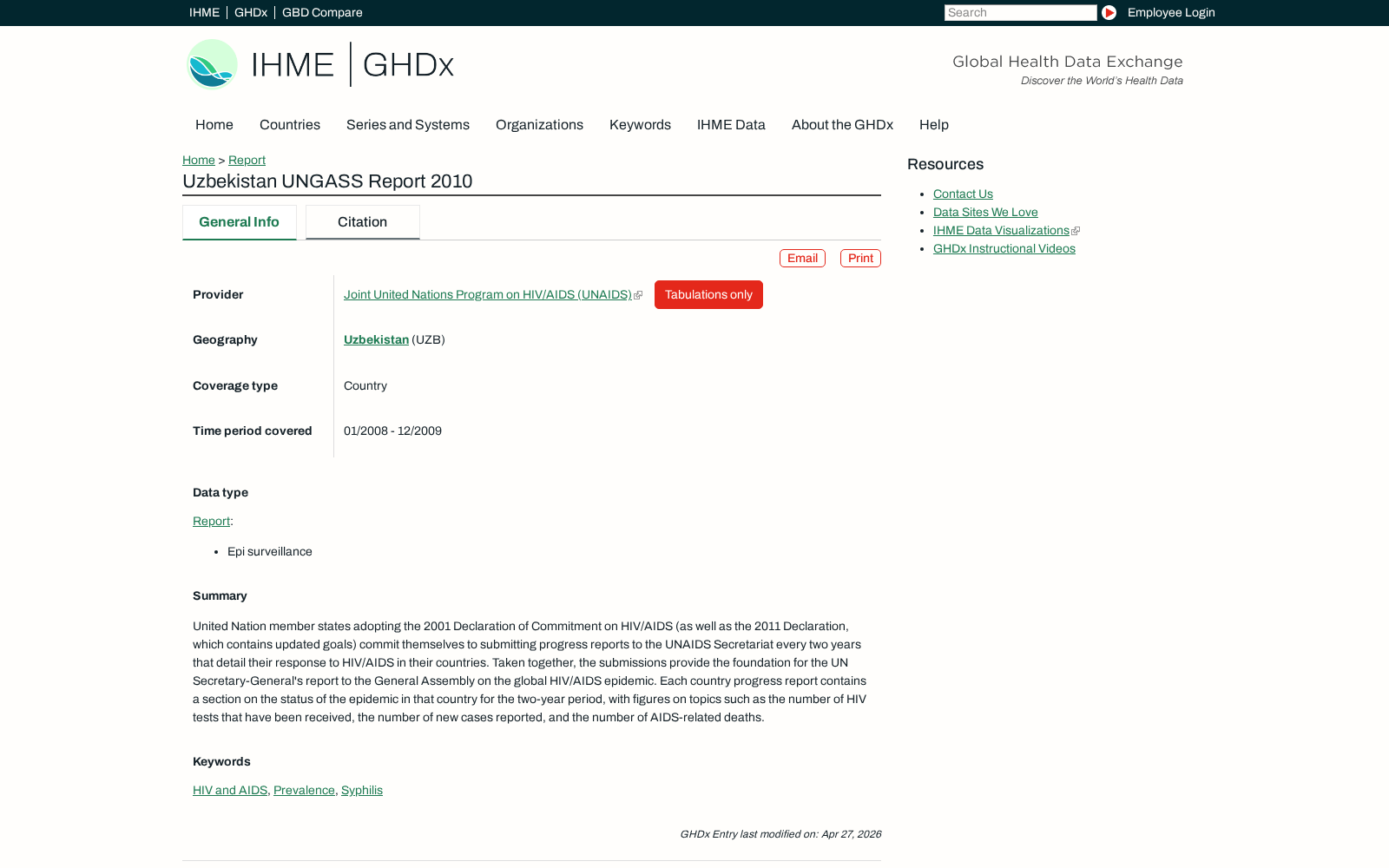Open Data Sites We Love link
This screenshot has height=868, width=1389.
click(985, 212)
